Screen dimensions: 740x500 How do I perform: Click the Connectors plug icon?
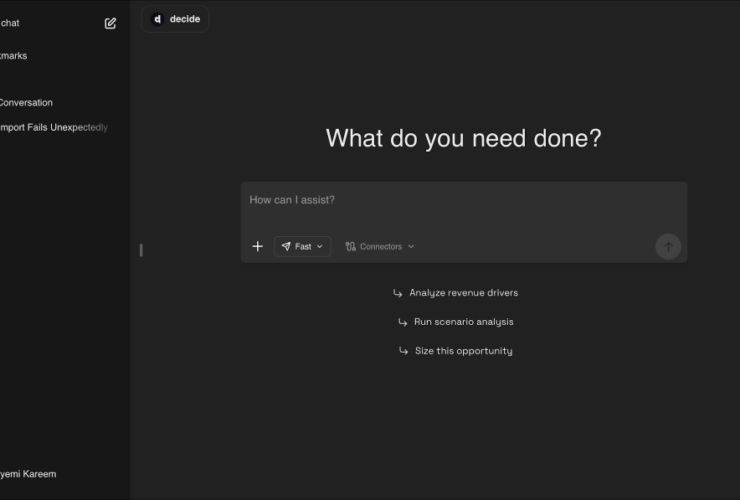350,246
